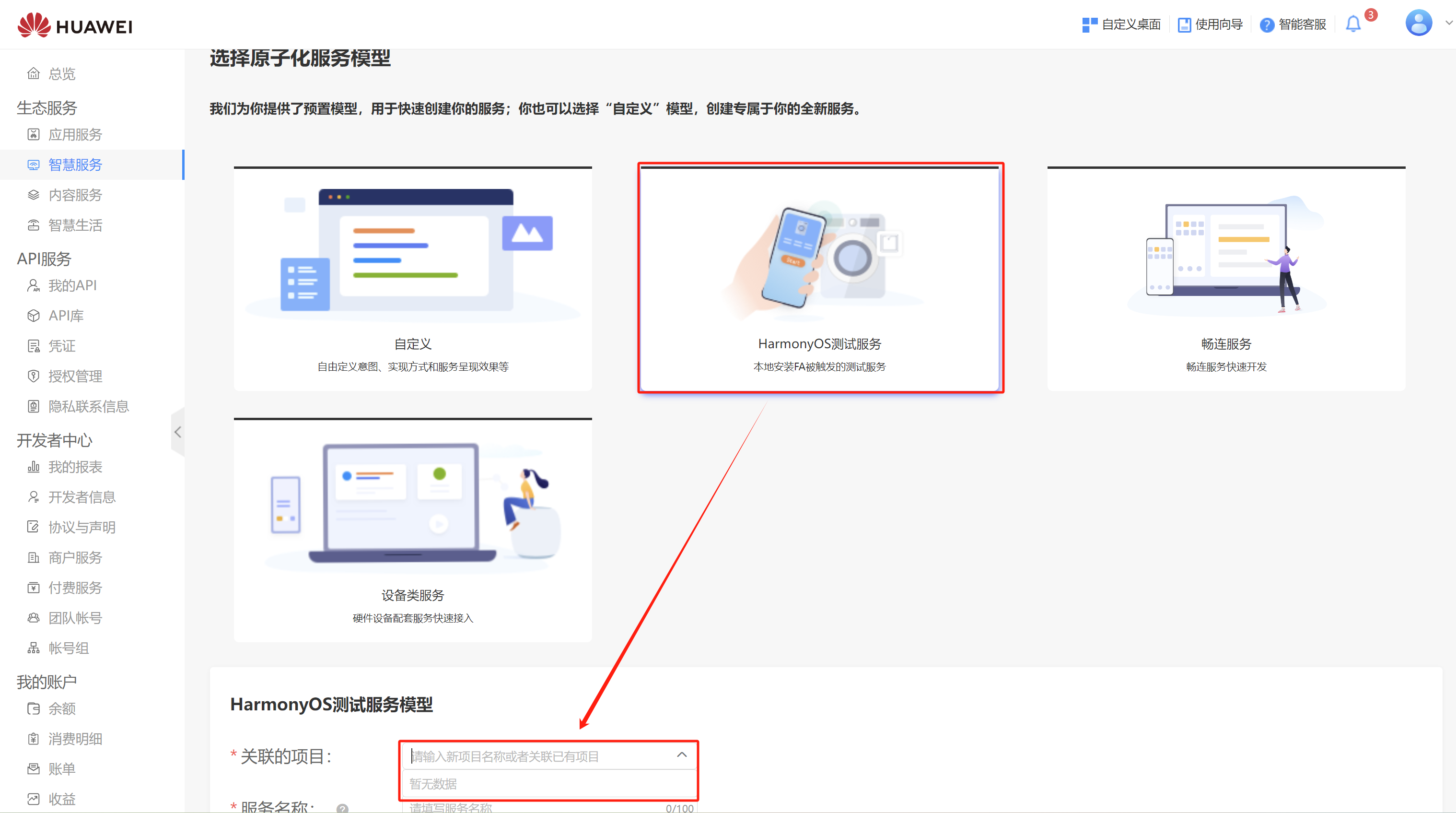
Task: Open the 使用向导 guide icon
Action: [1184, 25]
